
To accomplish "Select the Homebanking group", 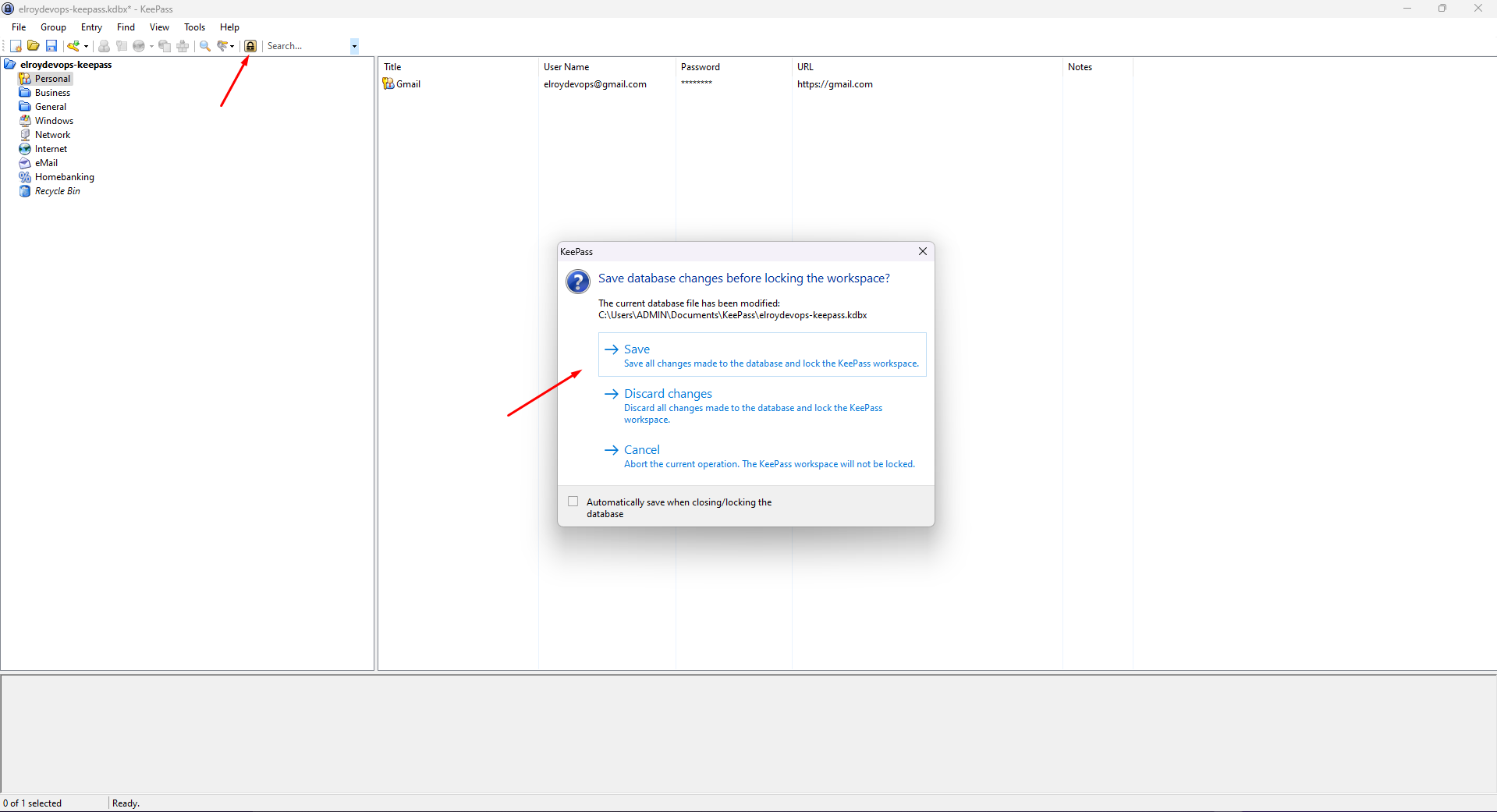I will coord(64,177).
